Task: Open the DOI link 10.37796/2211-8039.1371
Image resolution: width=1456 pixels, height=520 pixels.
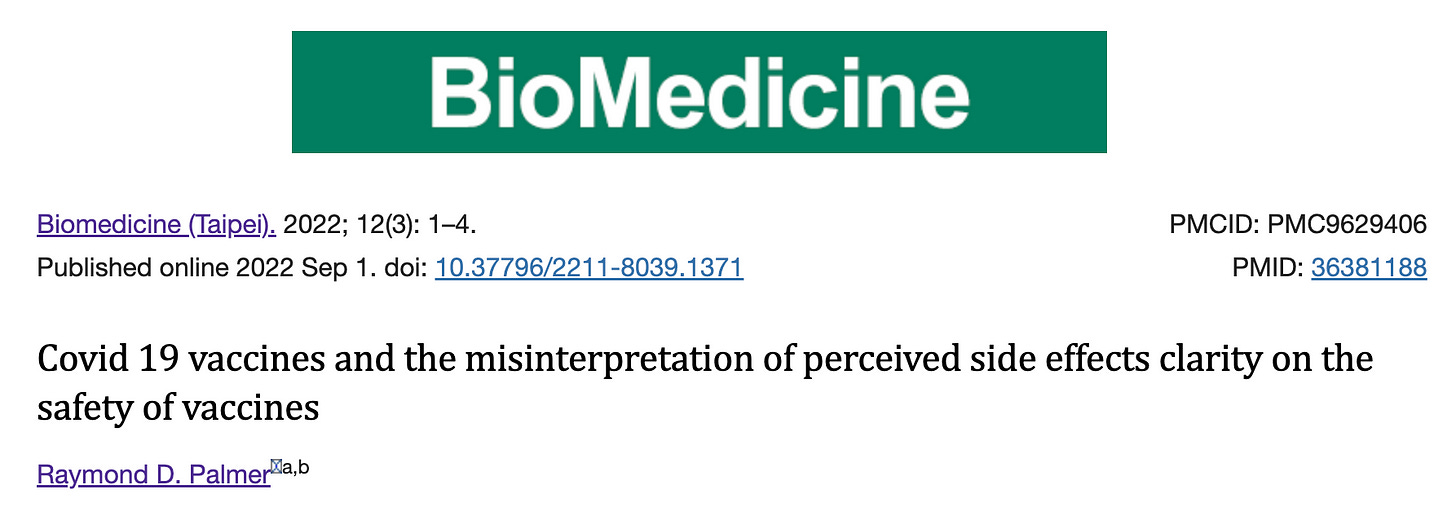Action: pos(589,268)
